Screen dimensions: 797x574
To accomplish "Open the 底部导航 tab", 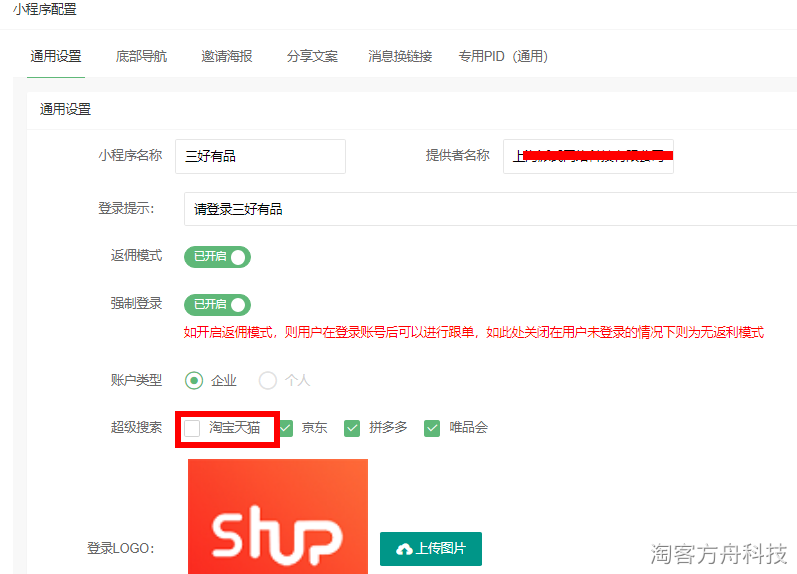I will (x=141, y=56).
